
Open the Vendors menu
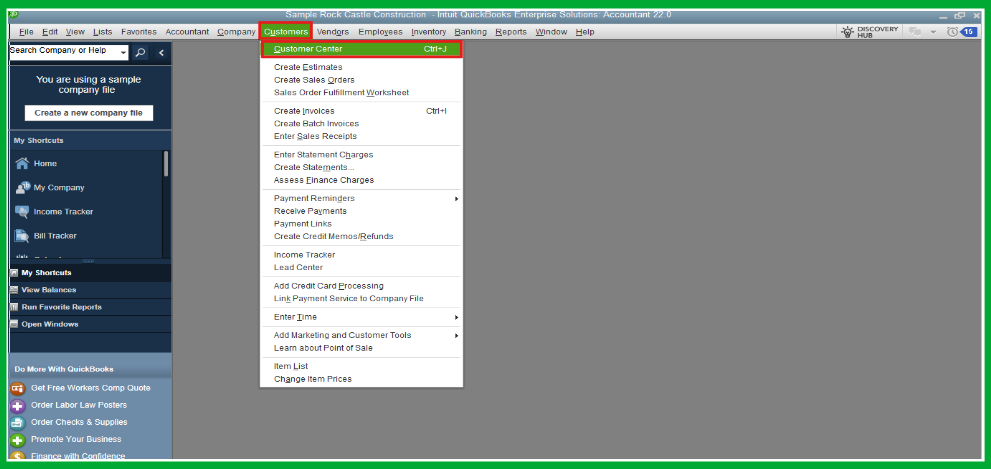click(333, 32)
